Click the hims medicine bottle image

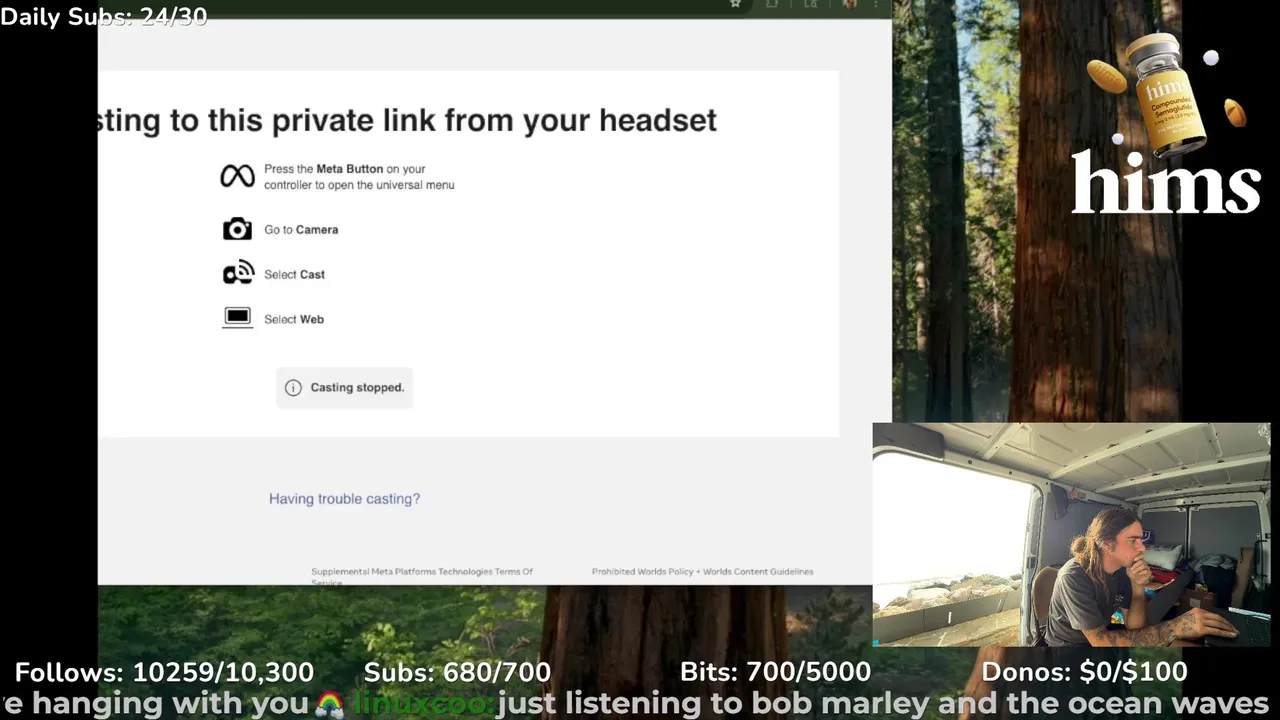(1168, 95)
